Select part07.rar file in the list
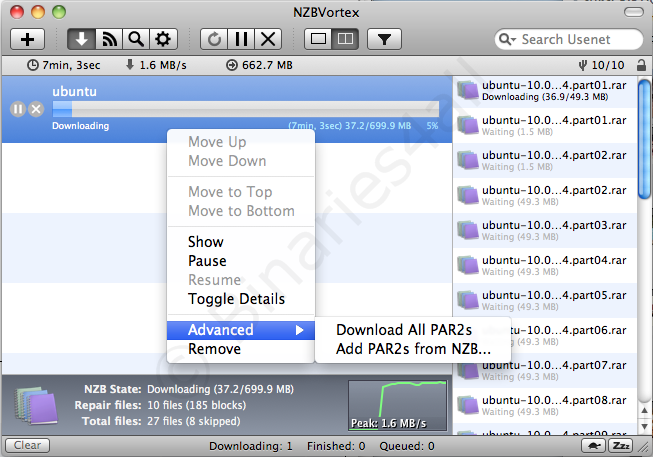This screenshot has height=457, width=653. 545,370
